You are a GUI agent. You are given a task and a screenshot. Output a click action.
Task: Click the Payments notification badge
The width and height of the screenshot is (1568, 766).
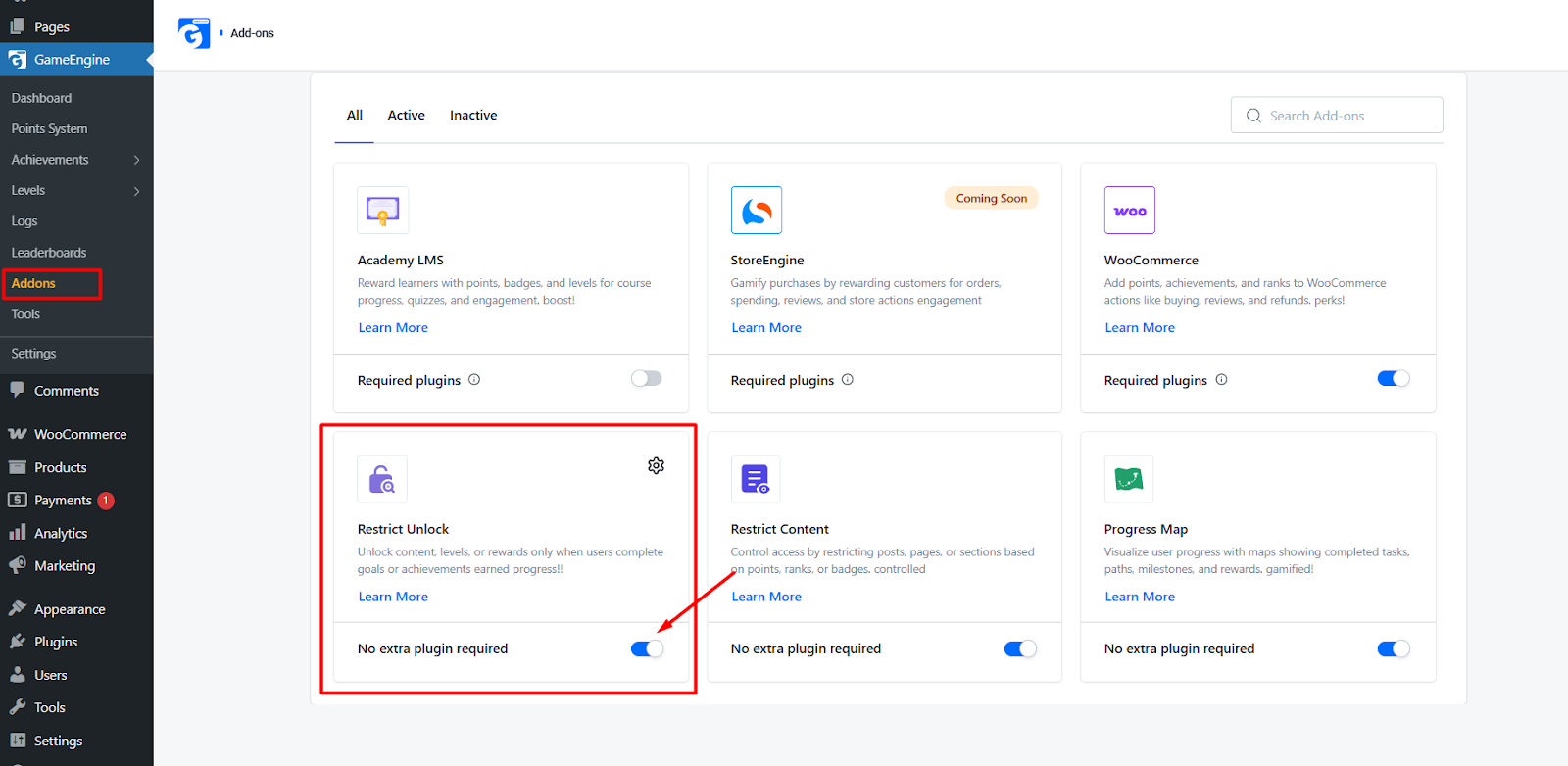click(x=106, y=501)
